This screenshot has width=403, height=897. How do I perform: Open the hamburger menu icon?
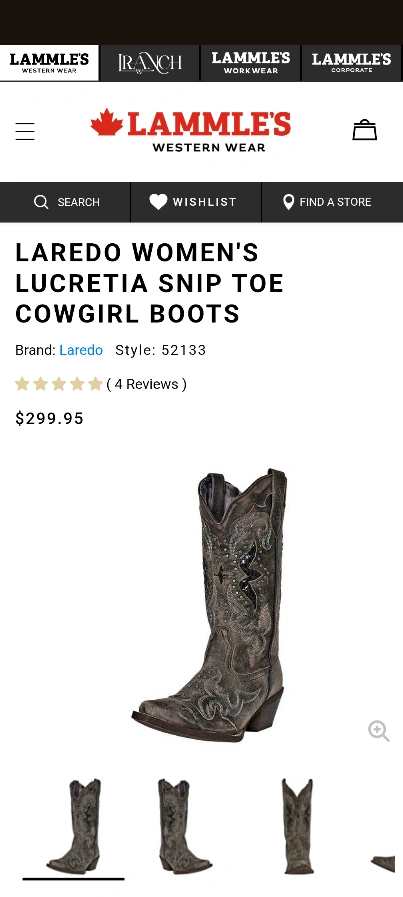pos(25,132)
